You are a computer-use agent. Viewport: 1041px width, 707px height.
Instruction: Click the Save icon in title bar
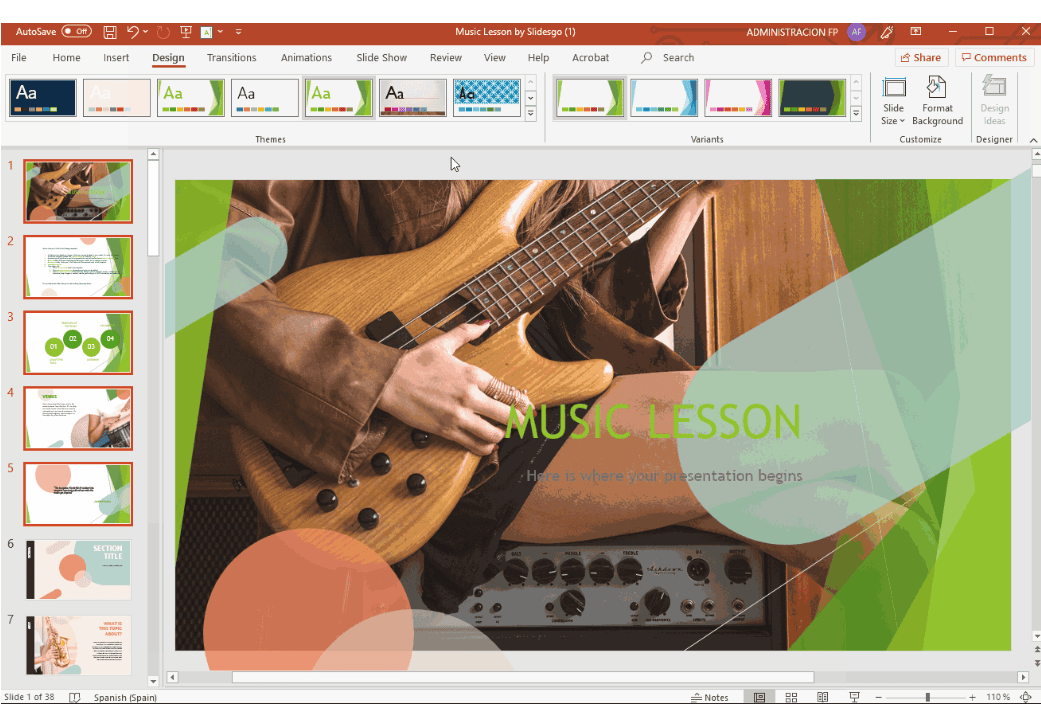click(x=110, y=31)
